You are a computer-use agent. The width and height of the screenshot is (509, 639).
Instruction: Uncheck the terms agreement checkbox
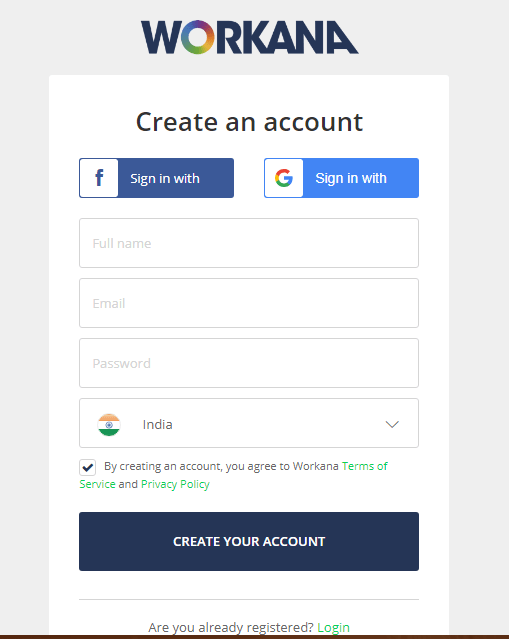[x=88, y=467]
